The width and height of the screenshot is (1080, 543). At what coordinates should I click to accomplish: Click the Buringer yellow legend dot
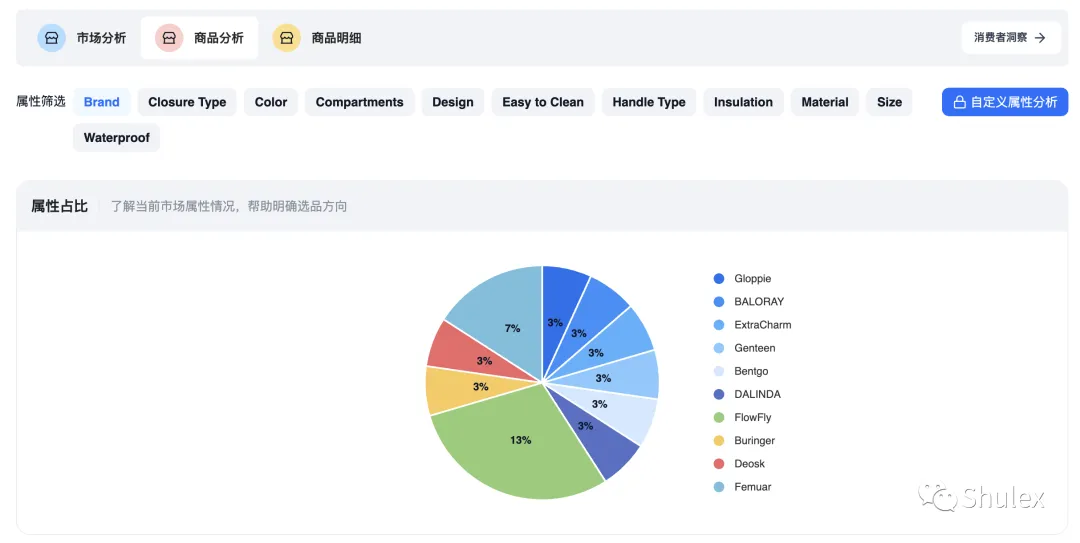(719, 440)
